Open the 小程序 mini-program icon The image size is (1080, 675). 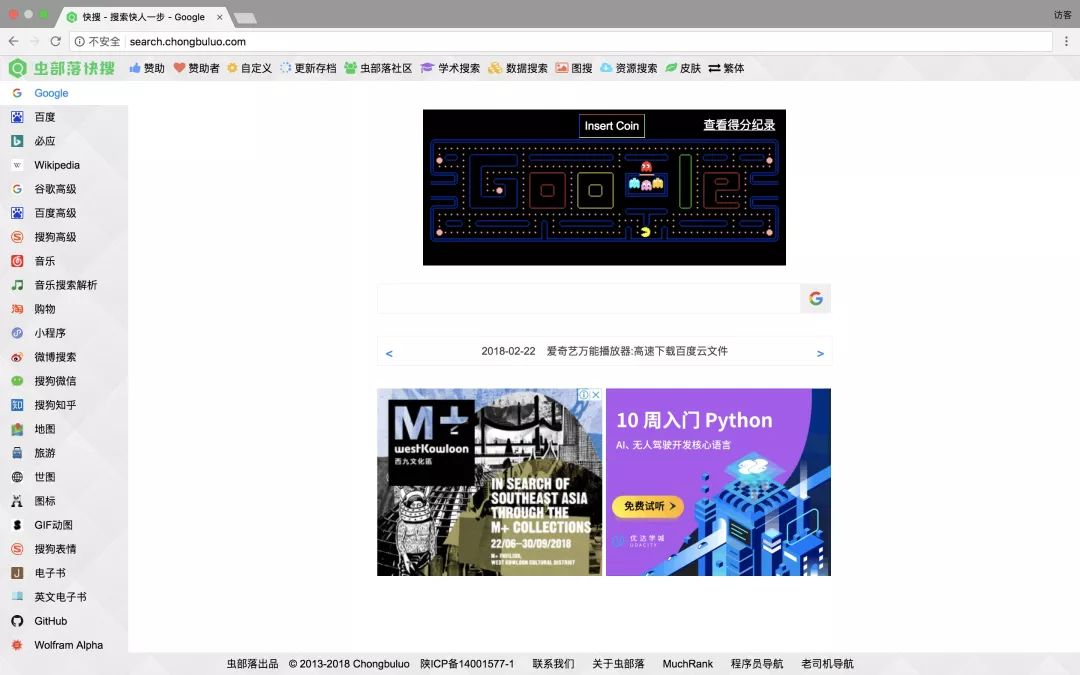click(x=17, y=333)
